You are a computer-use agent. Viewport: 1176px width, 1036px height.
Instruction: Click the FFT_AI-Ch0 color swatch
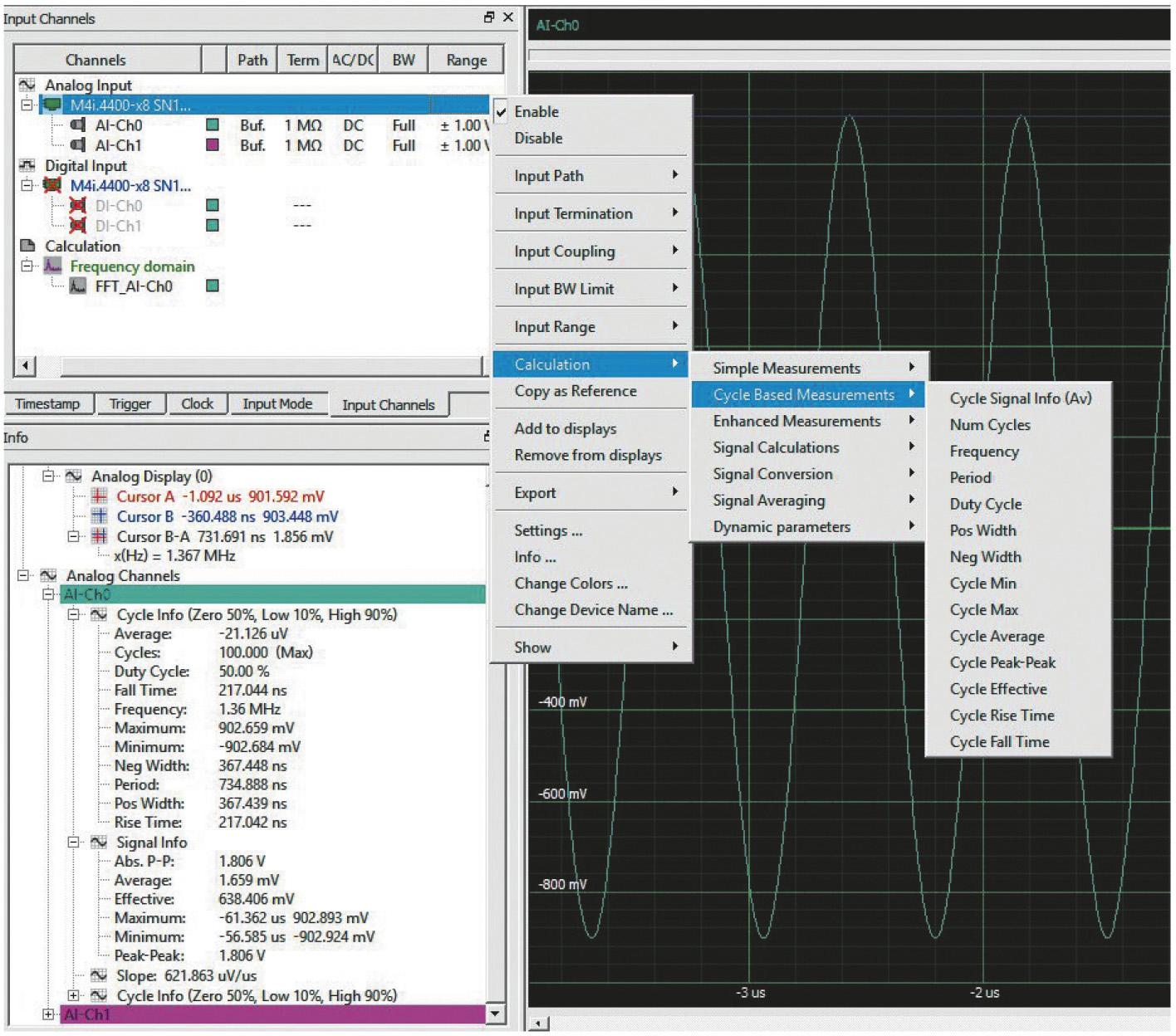(213, 286)
